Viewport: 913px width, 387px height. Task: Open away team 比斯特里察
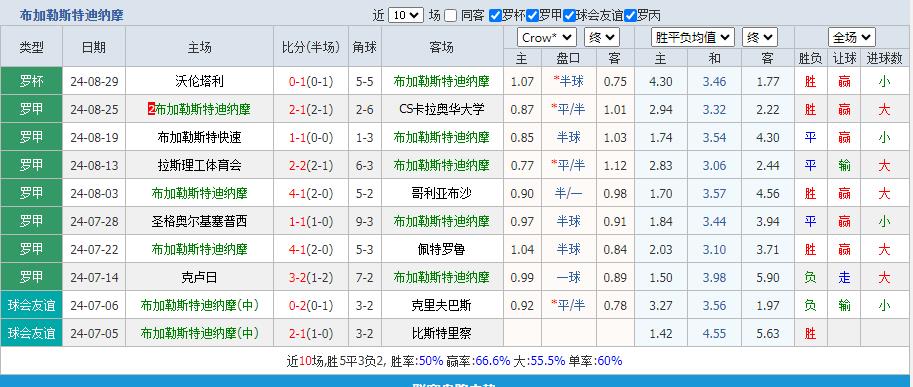tap(442, 333)
